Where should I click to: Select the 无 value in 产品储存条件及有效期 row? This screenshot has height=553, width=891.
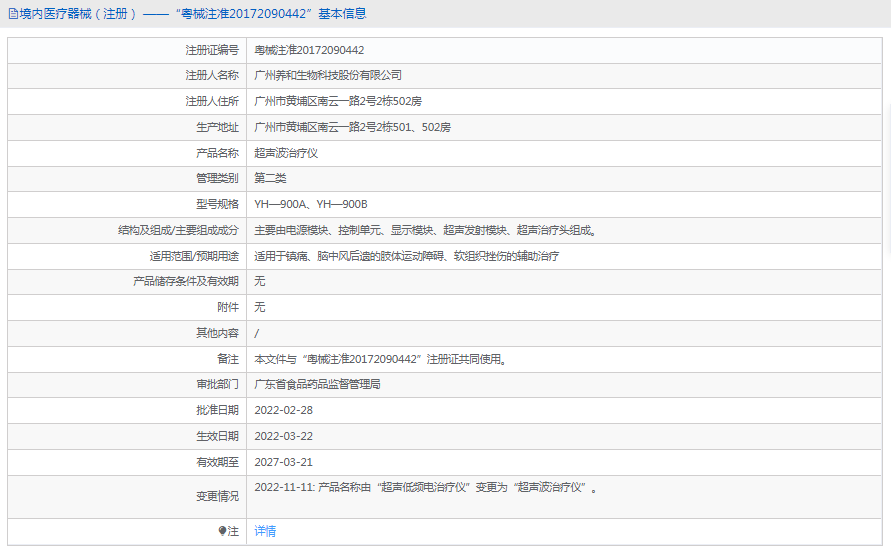(x=260, y=281)
